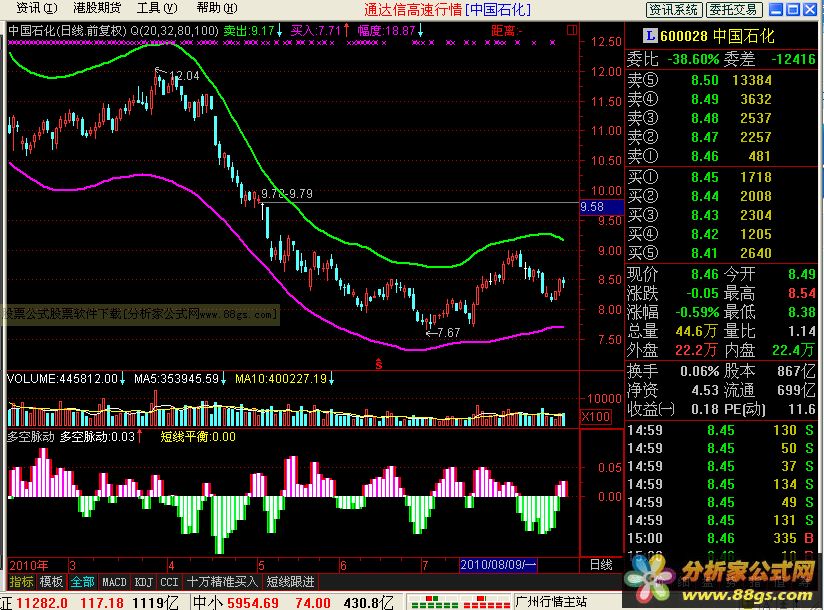The width and height of the screenshot is (824, 610).
Task: Click the green and red signal indicator
Action: (x=459, y=602)
